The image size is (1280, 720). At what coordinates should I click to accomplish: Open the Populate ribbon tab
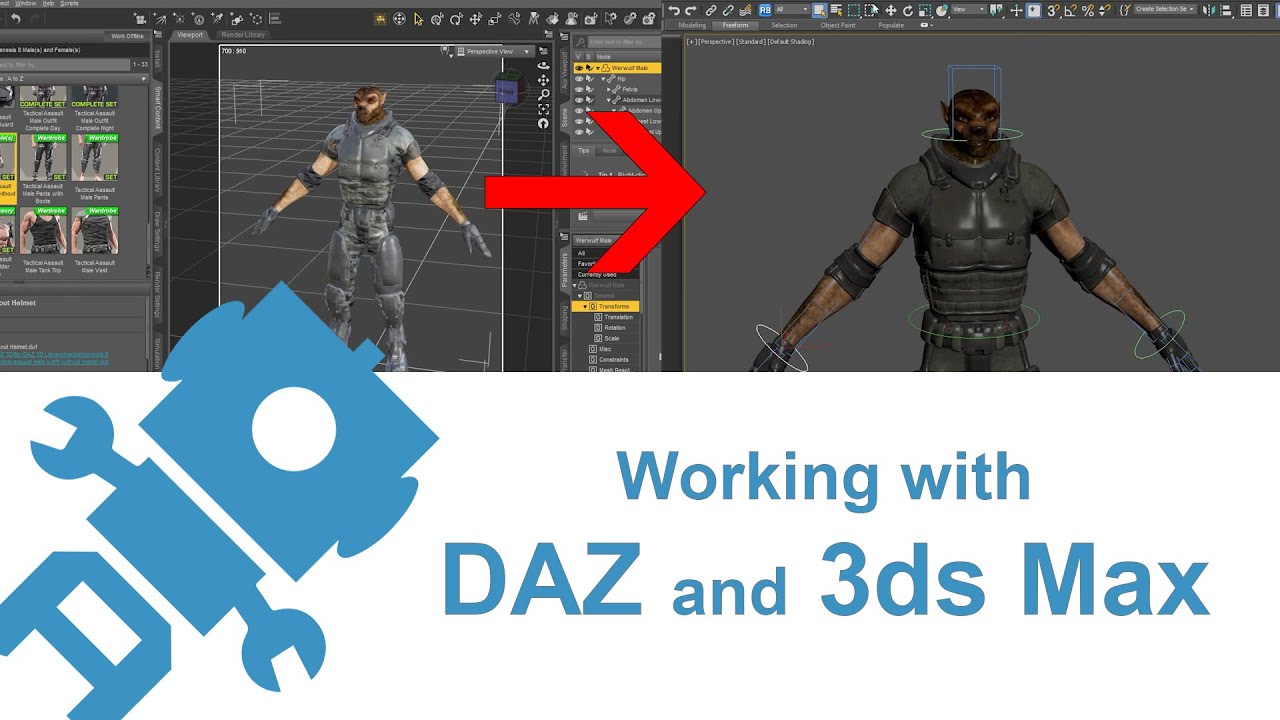pos(891,25)
